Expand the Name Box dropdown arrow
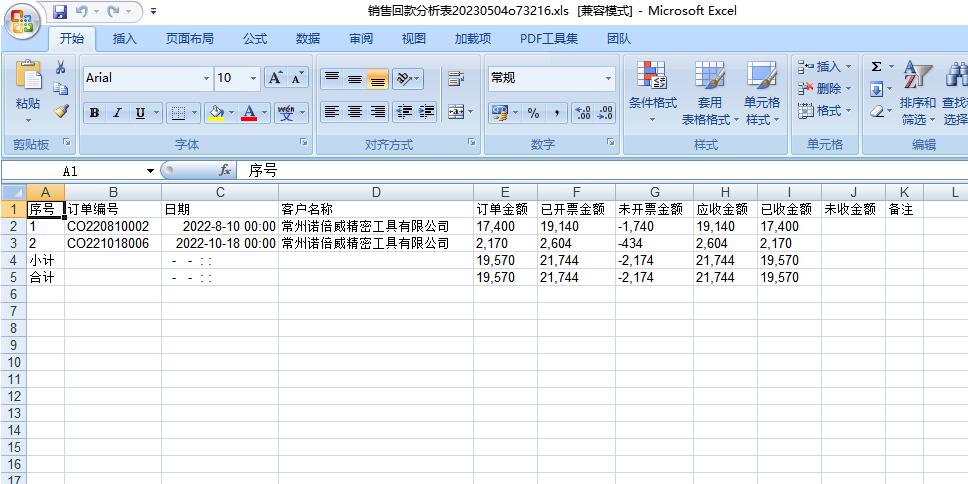 [150, 171]
